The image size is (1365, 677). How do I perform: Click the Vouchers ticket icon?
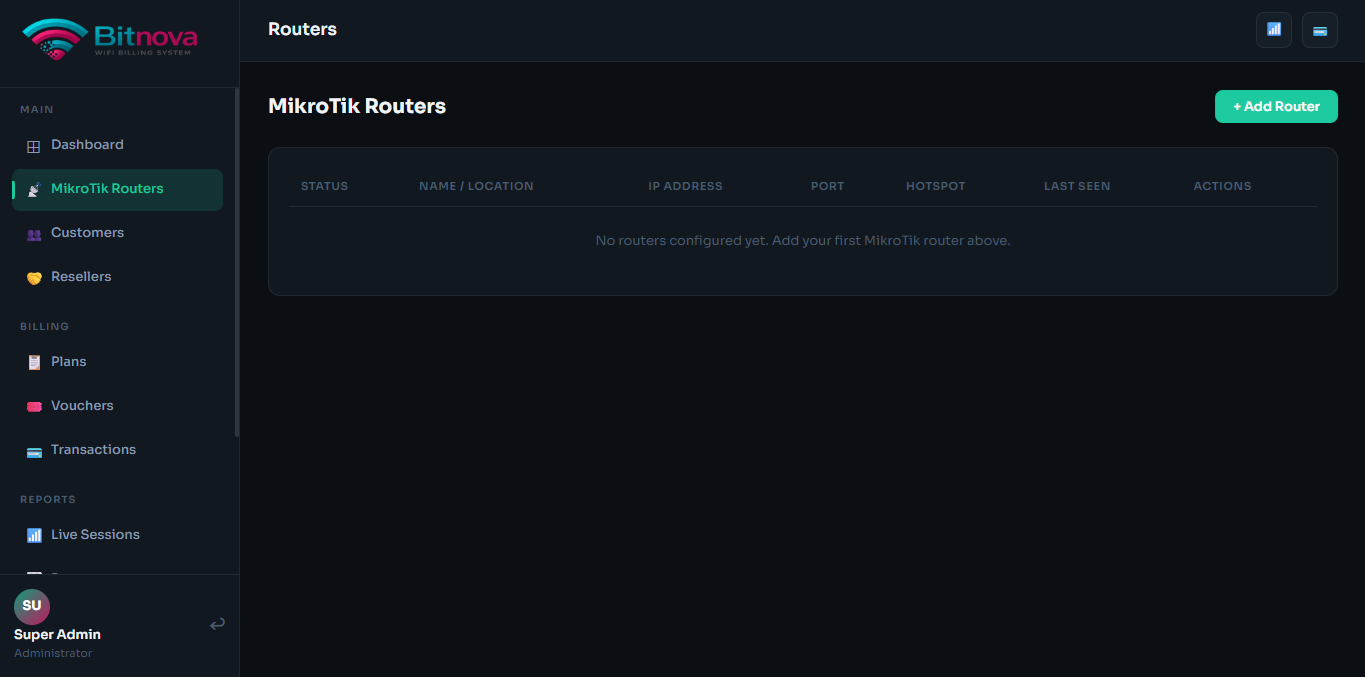[x=33, y=407]
